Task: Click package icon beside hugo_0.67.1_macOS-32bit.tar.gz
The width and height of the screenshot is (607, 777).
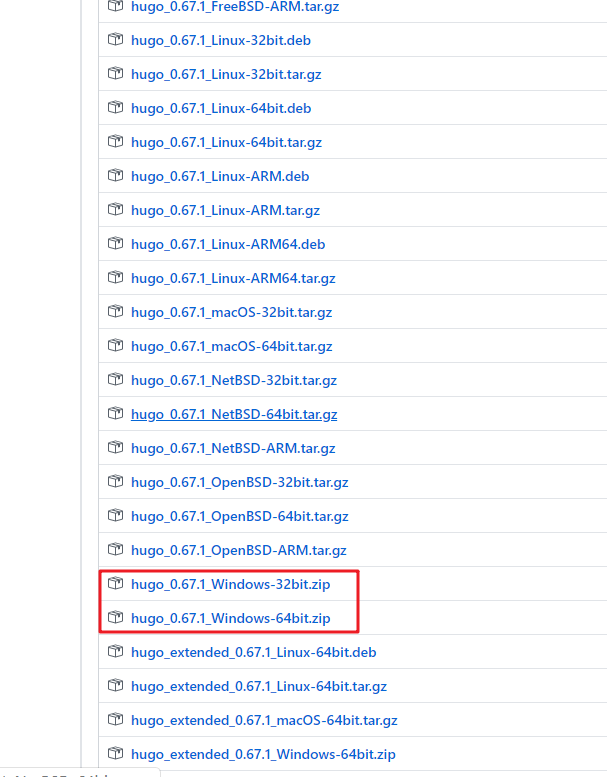Action: point(115,312)
